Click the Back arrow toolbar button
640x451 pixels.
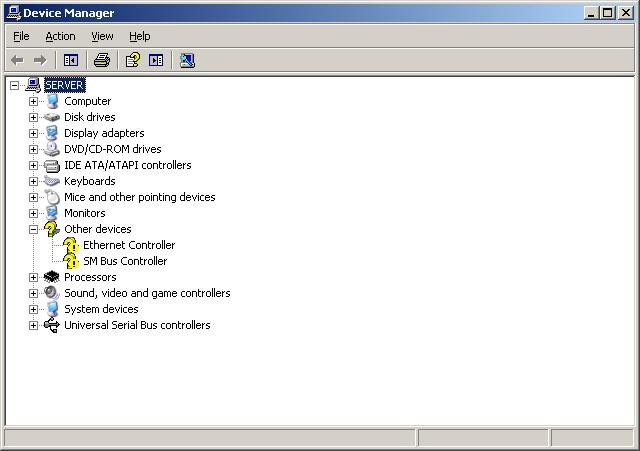pos(17,60)
